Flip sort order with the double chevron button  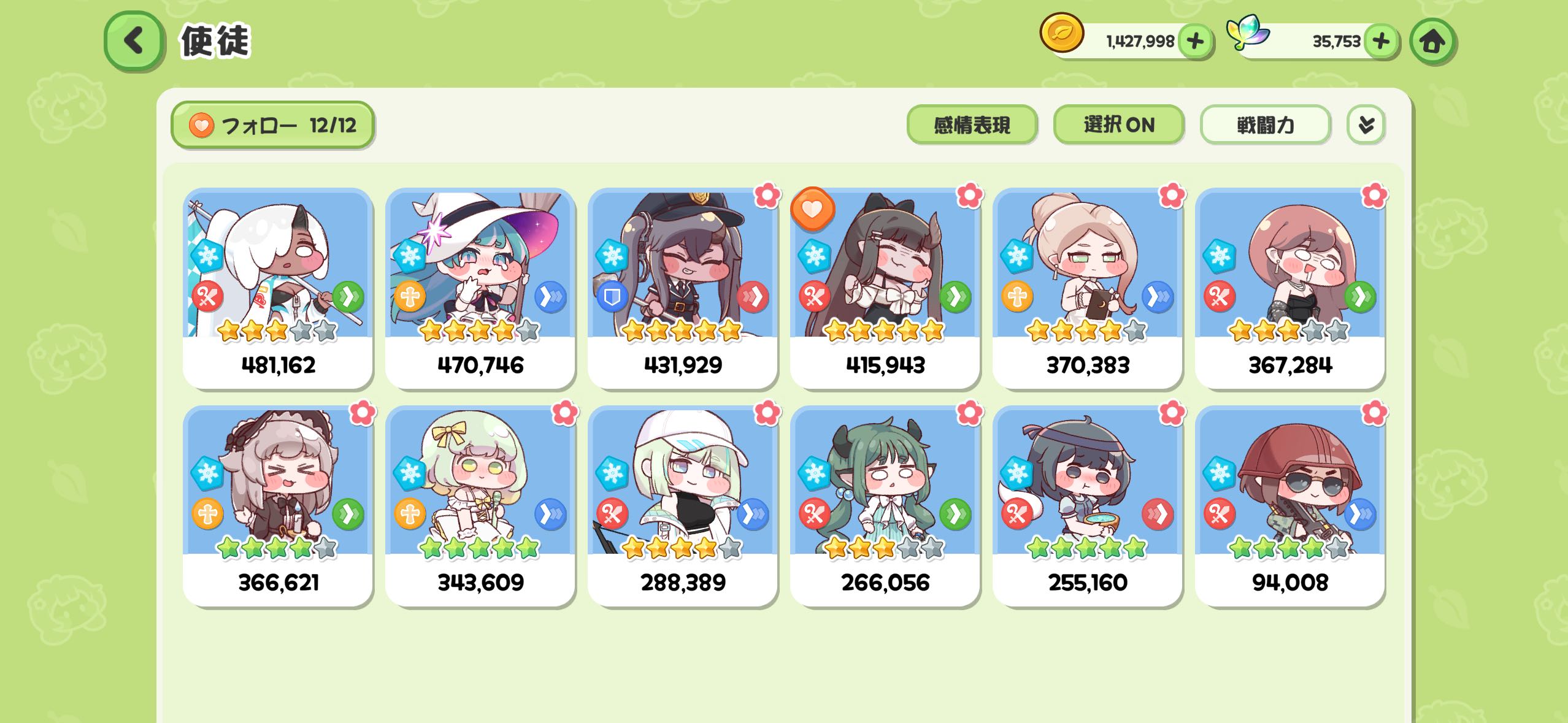coord(1366,125)
